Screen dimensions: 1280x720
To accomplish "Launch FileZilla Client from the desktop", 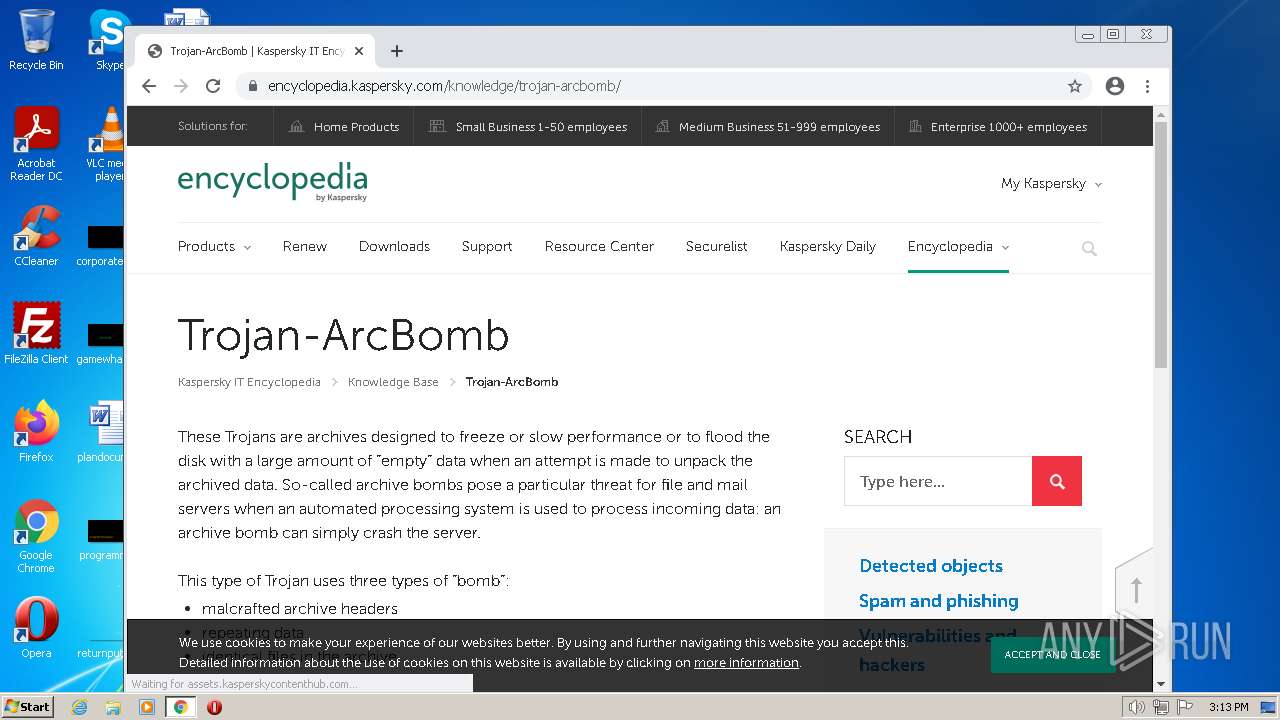I will pos(36,334).
